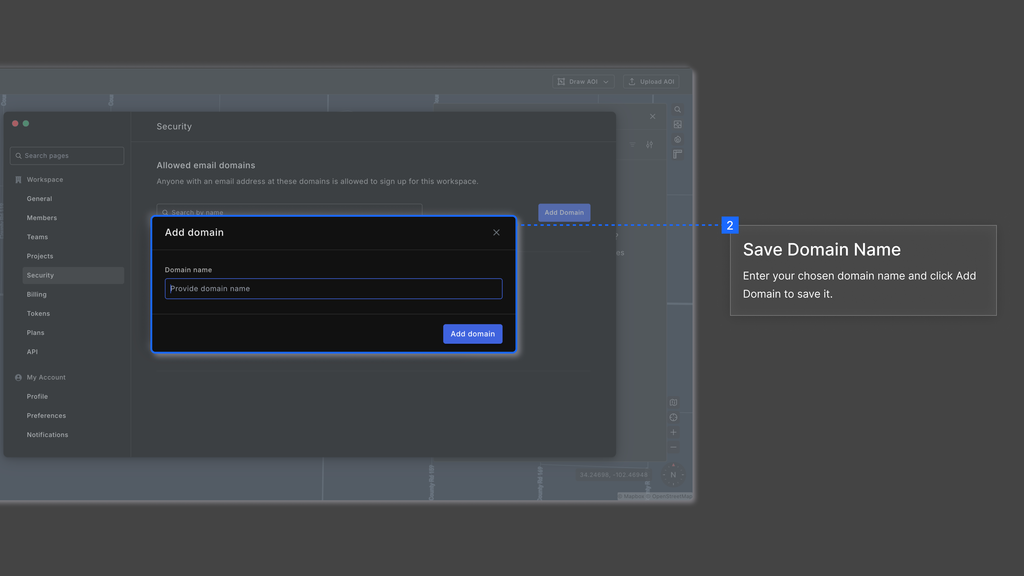
Task: Click the Add domain button in dialog
Action: click(x=472, y=334)
